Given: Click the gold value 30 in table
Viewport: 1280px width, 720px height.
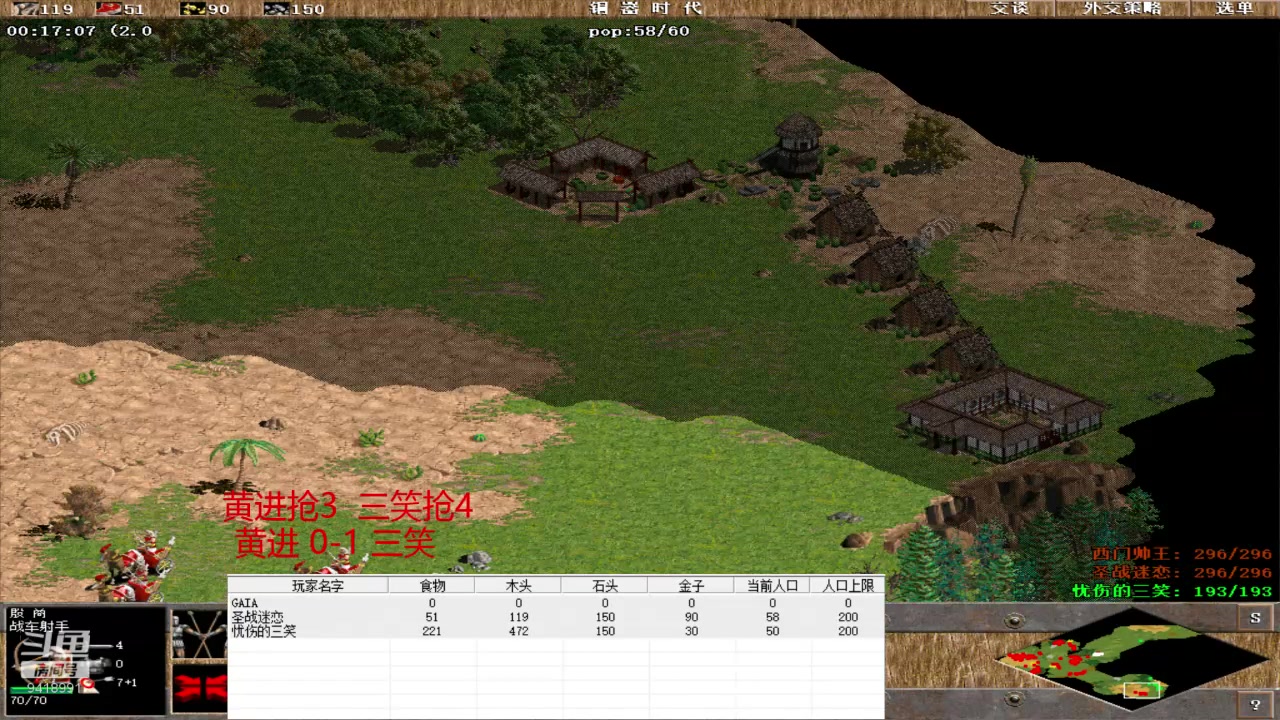Looking at the screenshot, I should (x=691, y=631).
